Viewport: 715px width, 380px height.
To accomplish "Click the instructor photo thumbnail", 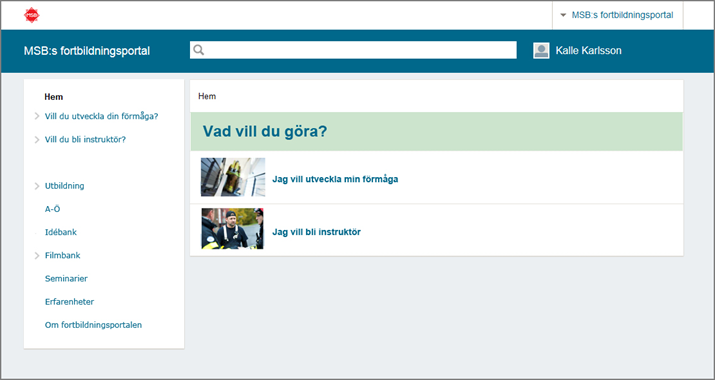I will [x=233, y=229].
